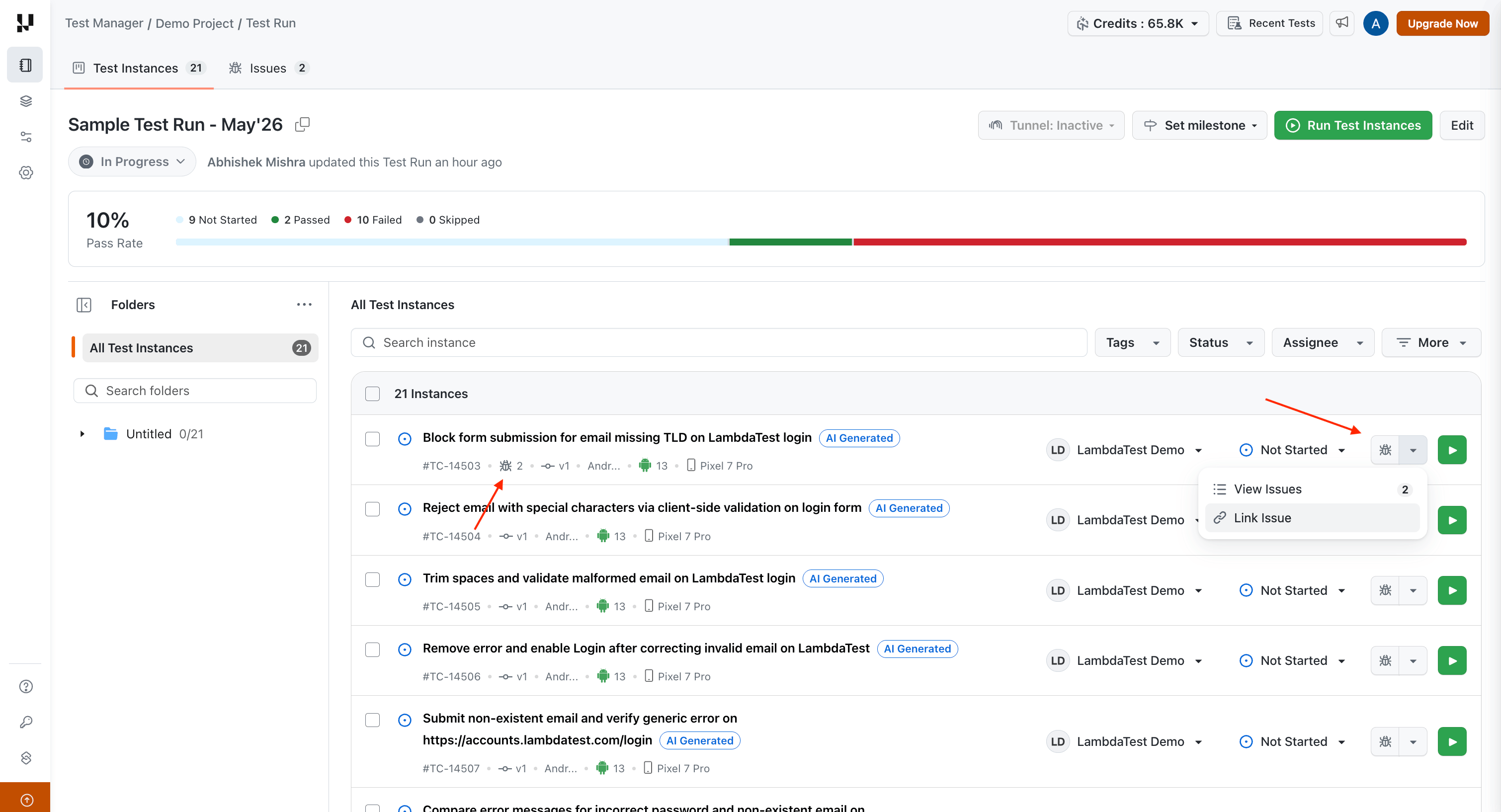Click the orange upload arrow icon at sidebar bottom

26,799
